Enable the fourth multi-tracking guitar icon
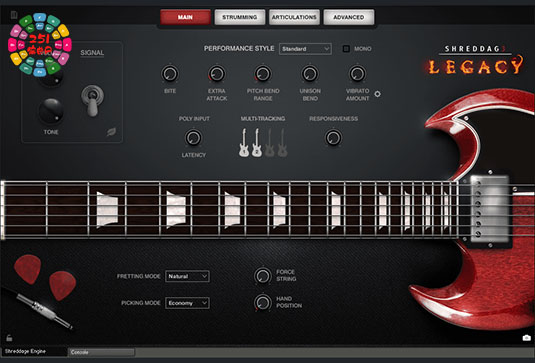This screenshot has height=363, width=535. point(282,143)
